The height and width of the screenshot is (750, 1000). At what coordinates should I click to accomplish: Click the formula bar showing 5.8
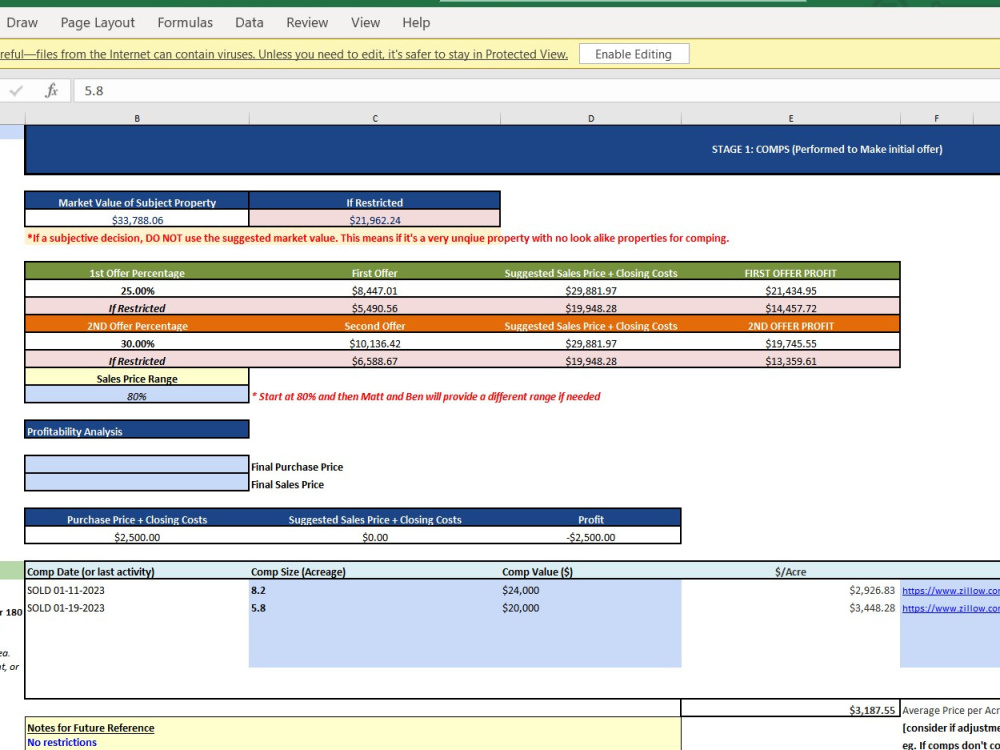(536, 91)
